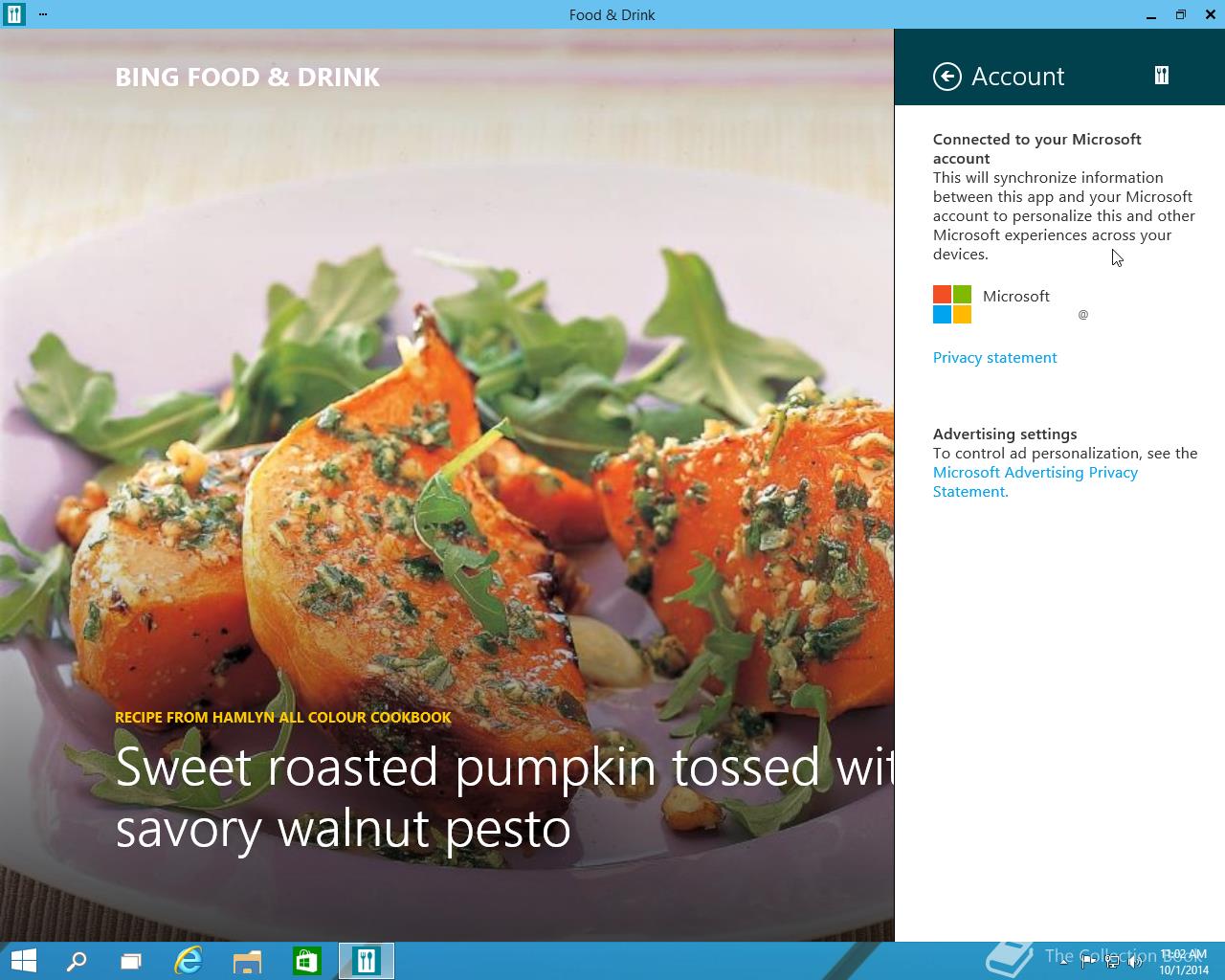Restore down the Food & Drink window
Image resolution: width=1225 pixels, height=980 pixels.
coord(1180,14)
